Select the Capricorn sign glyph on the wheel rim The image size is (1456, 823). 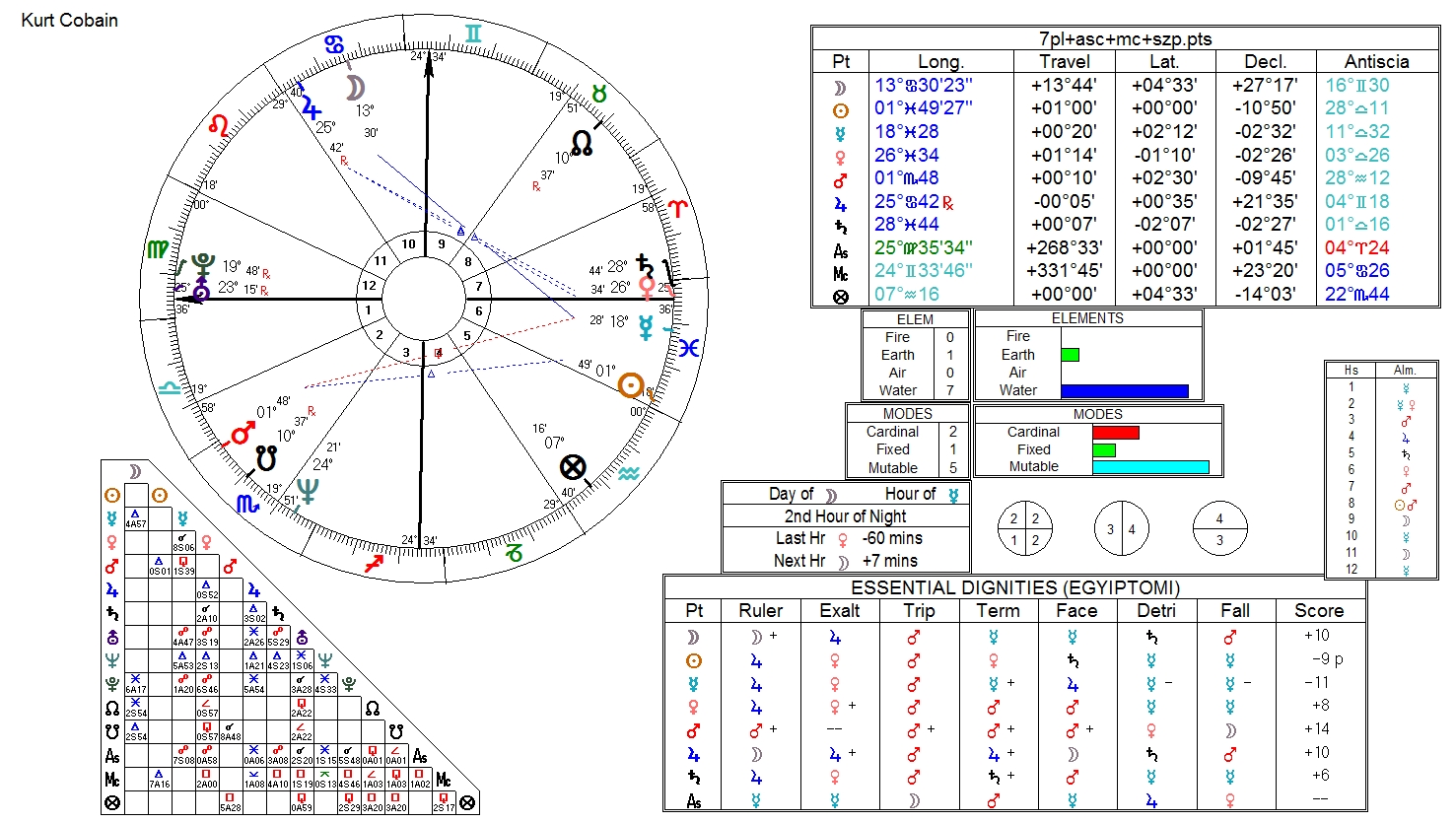(x=514, y=553)
